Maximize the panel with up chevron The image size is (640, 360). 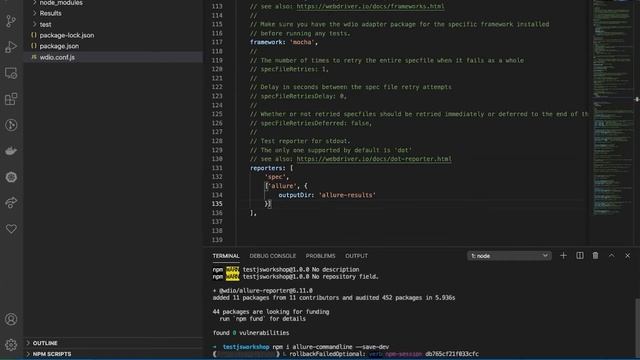(x=611, y=256)
